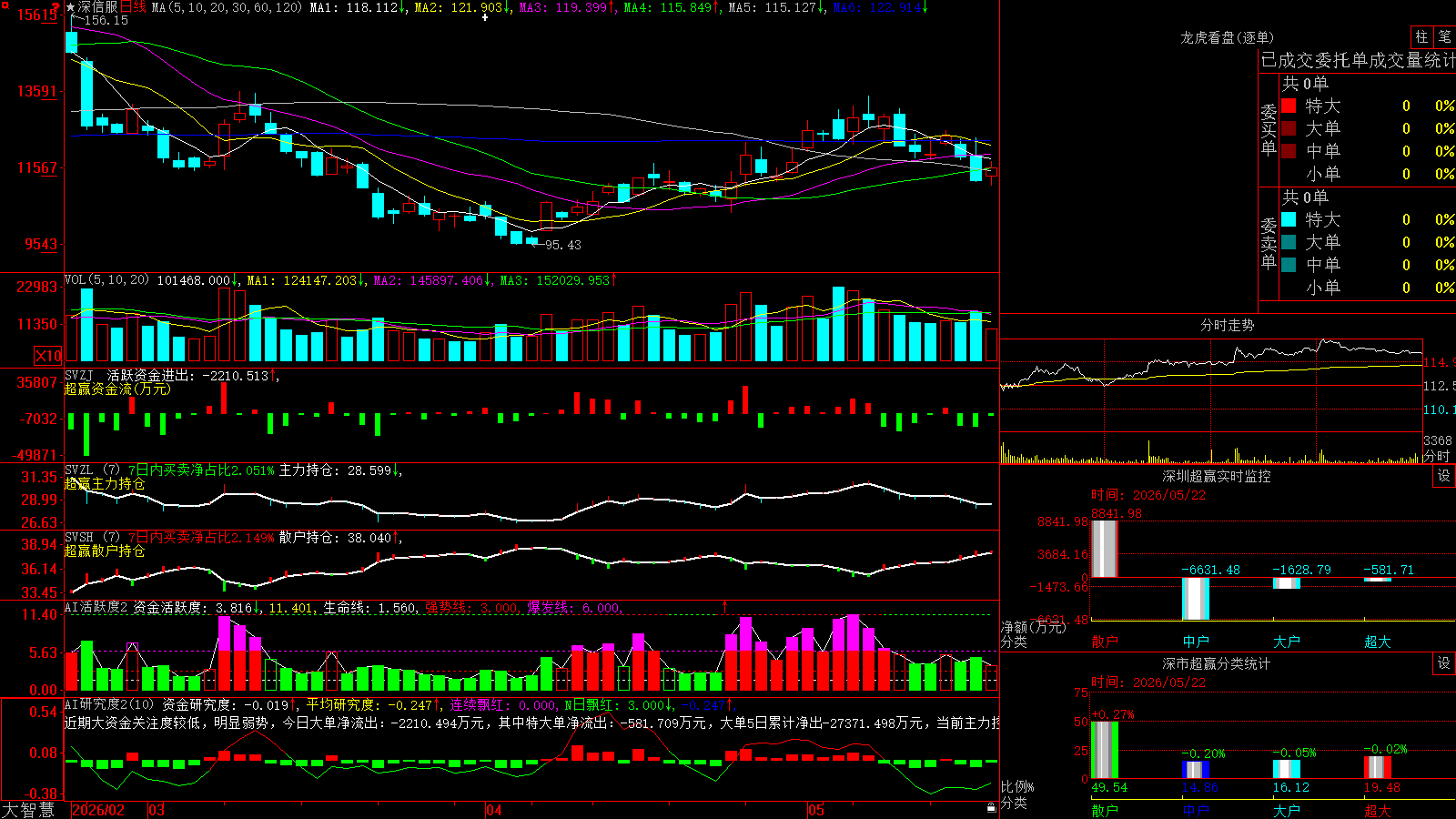Click the 深圳超赢实时监控 panel title

1216,476
